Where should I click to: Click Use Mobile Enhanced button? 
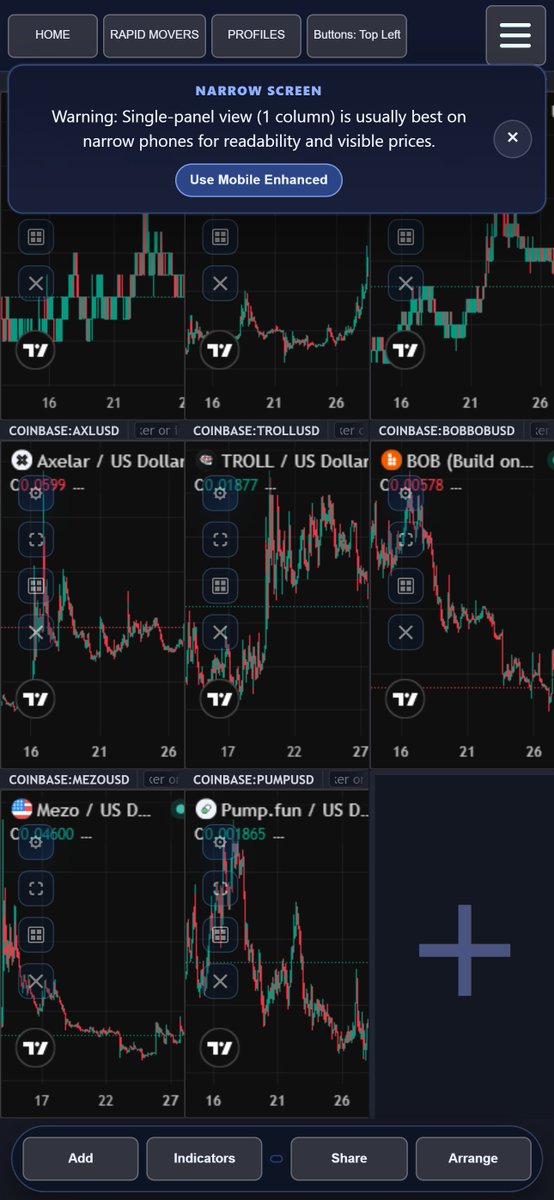[x=259, y=180]
